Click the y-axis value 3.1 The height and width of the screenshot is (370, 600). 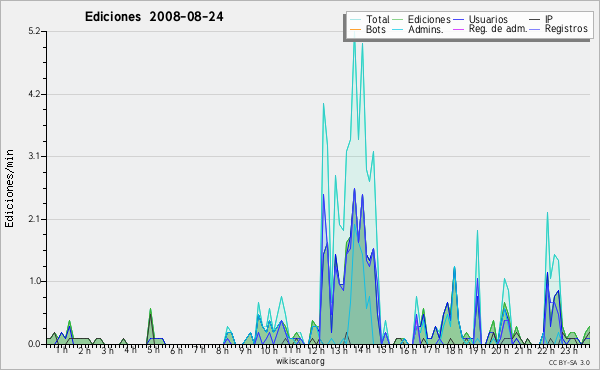(34, 156)
